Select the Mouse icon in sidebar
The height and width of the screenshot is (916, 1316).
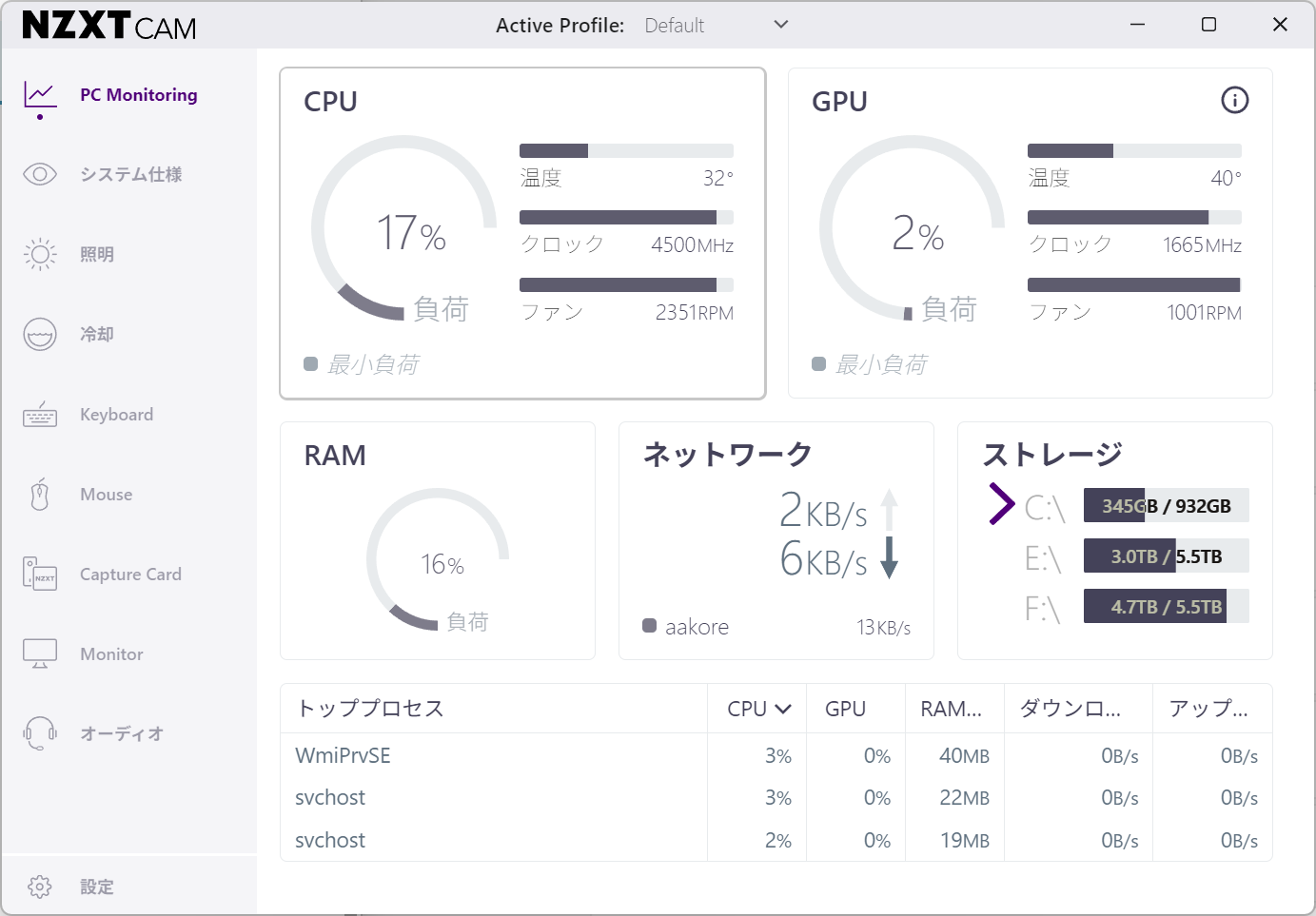[x=40, y=495]
